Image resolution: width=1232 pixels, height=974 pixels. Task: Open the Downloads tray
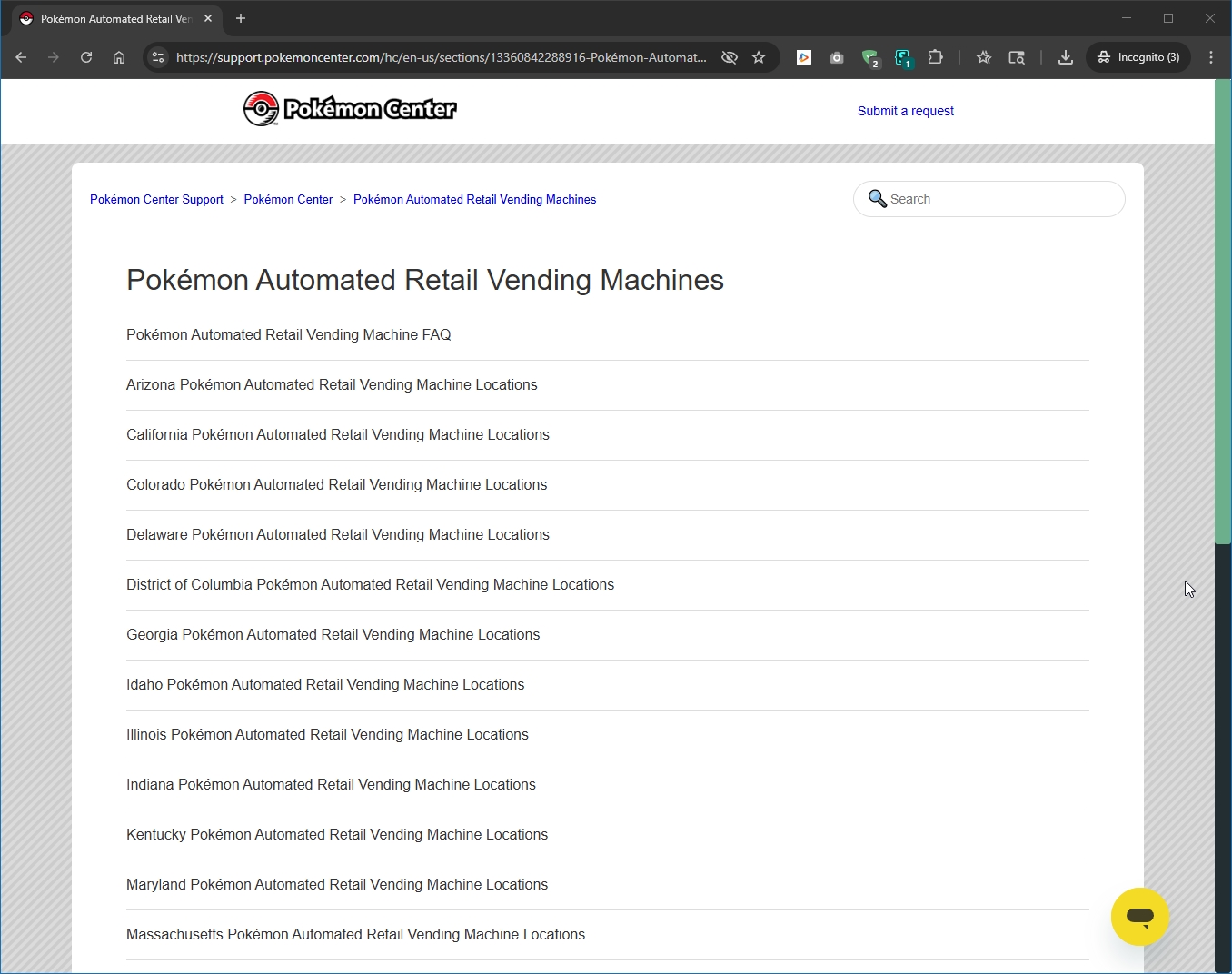pos(1066,57)
